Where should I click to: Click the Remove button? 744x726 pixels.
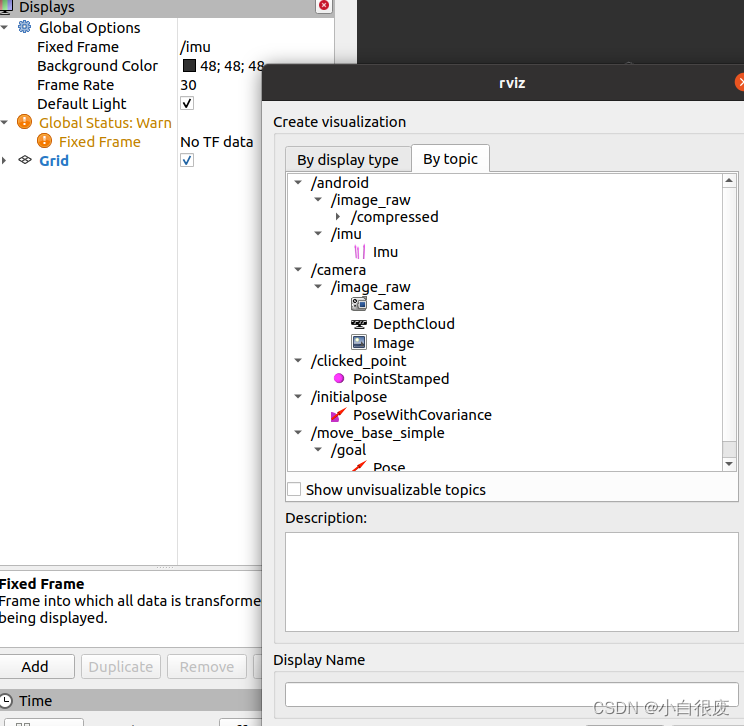tap(207, 666)
